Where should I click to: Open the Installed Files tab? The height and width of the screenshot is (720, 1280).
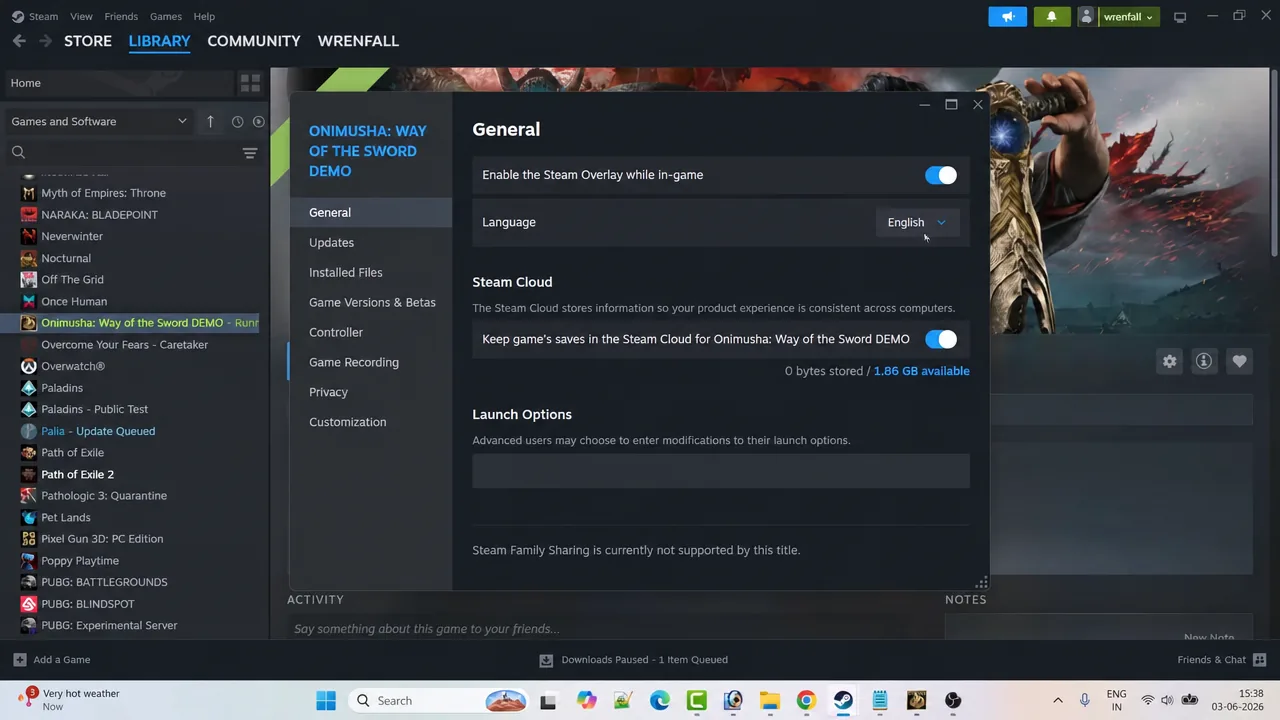370,272
